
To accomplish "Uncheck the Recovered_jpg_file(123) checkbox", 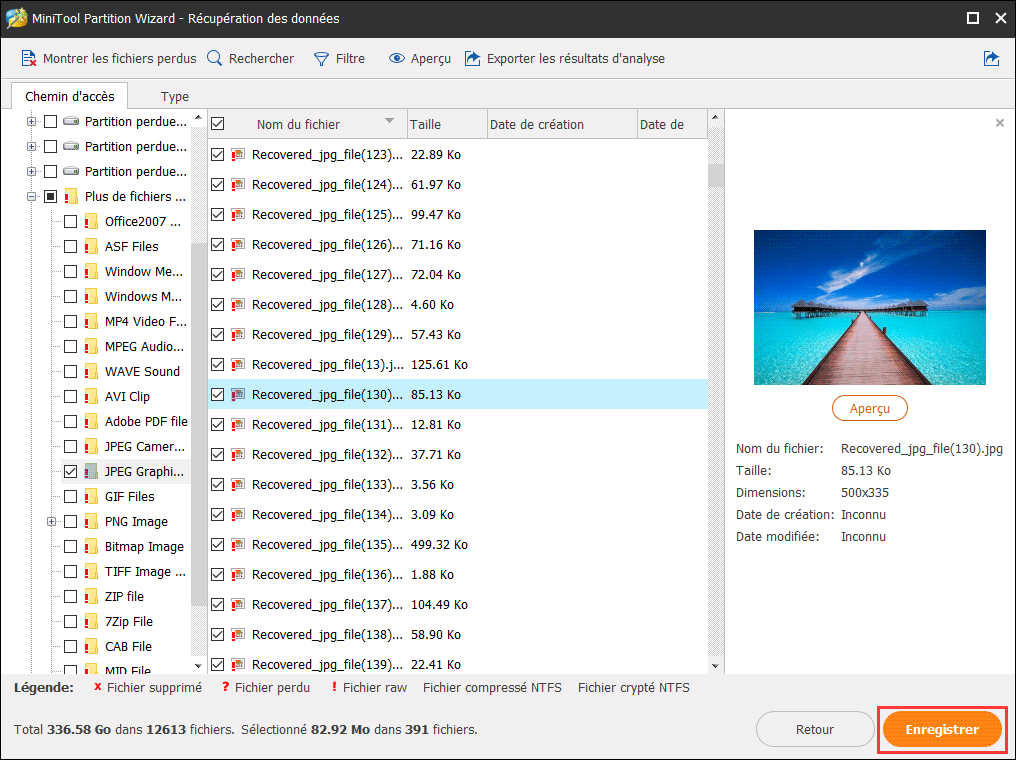I will coord(217,155).
